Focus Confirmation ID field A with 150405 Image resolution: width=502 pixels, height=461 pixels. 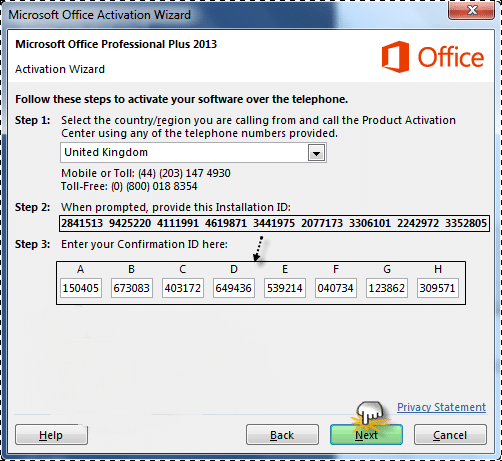[x=81, y=288]
